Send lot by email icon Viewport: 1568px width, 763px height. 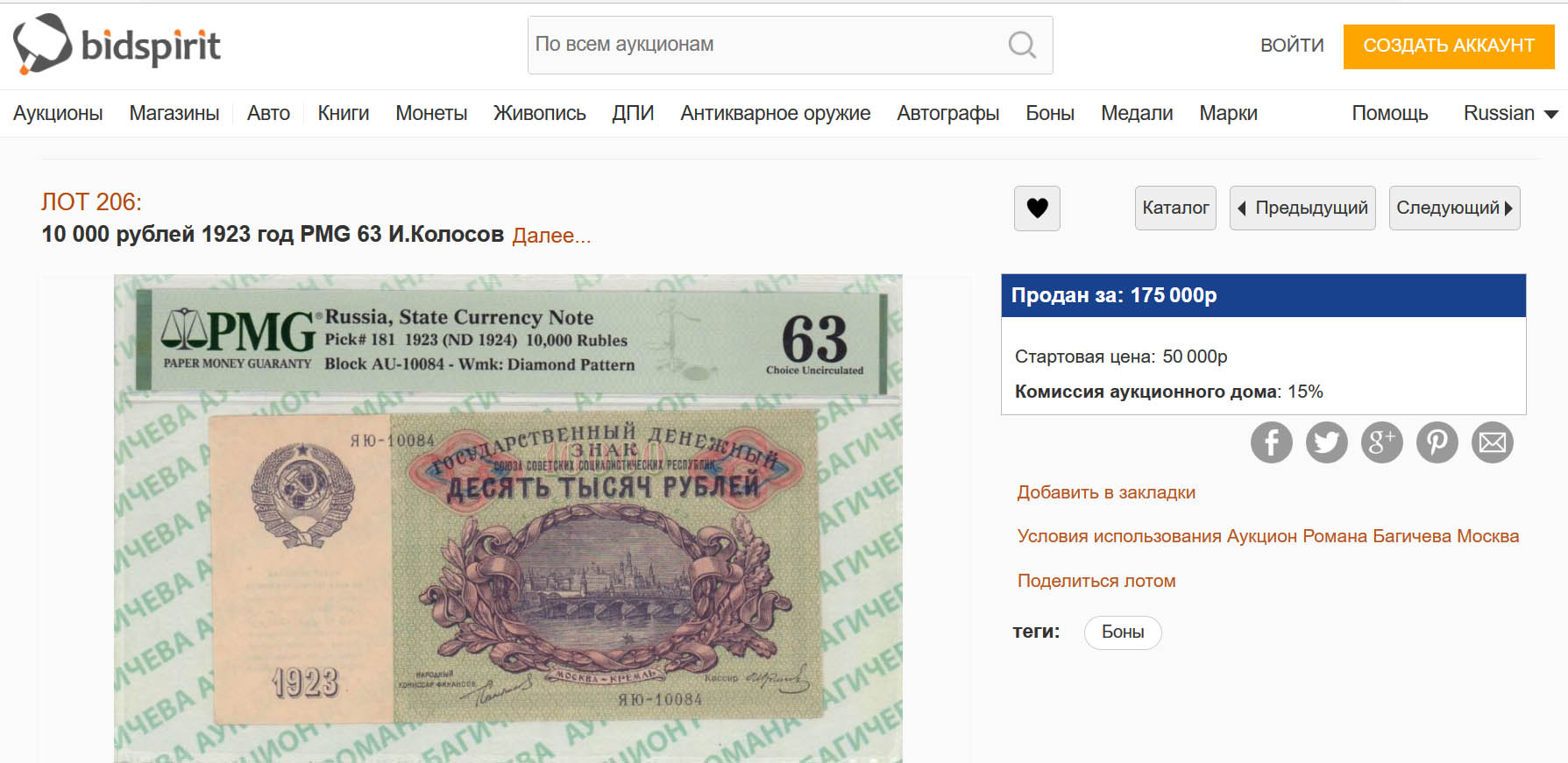[1493, 442]
